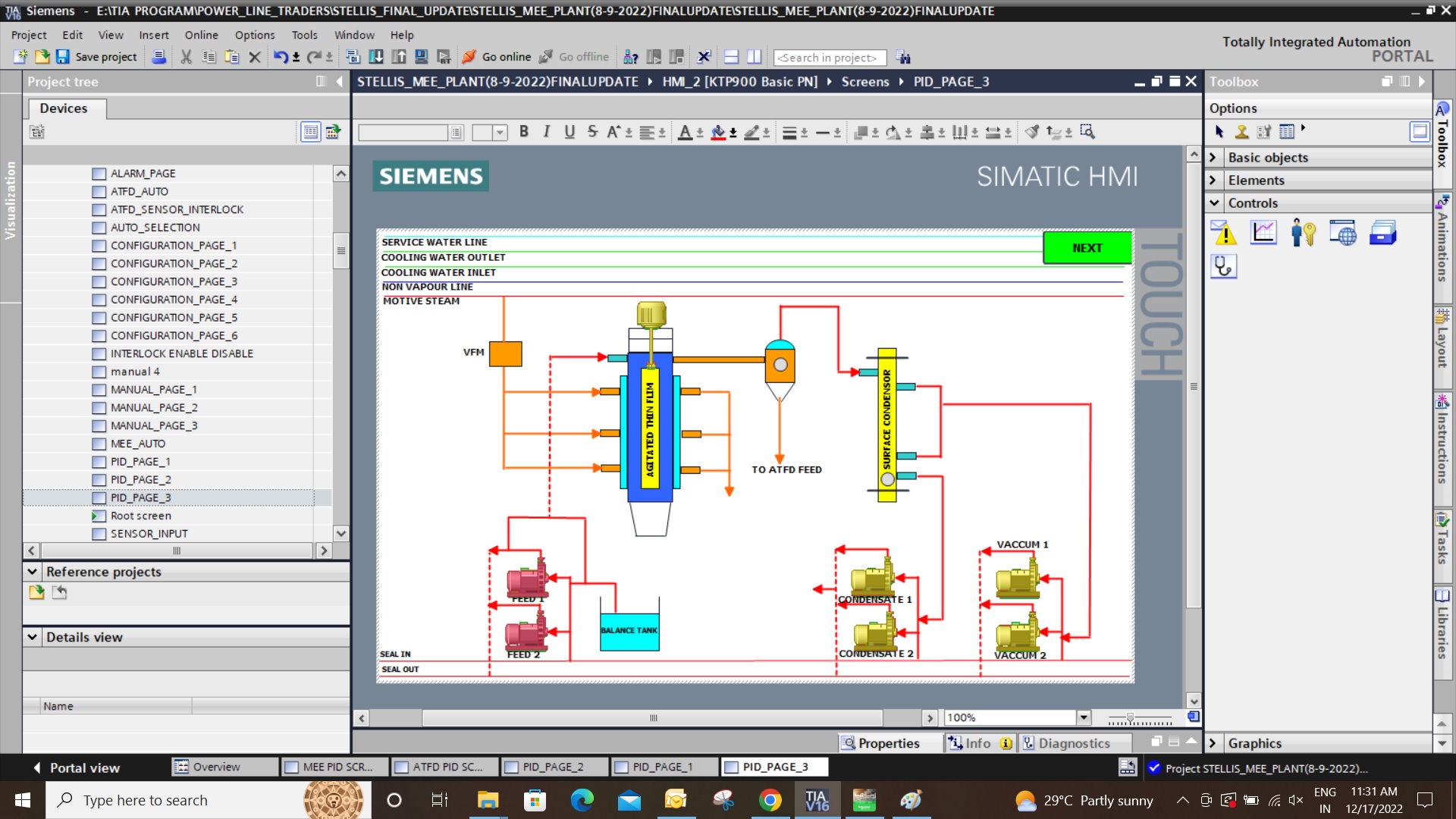Switch to the PID_PAGE_2 editor tab
The image size is (1456, 819).
click(553, 767)
